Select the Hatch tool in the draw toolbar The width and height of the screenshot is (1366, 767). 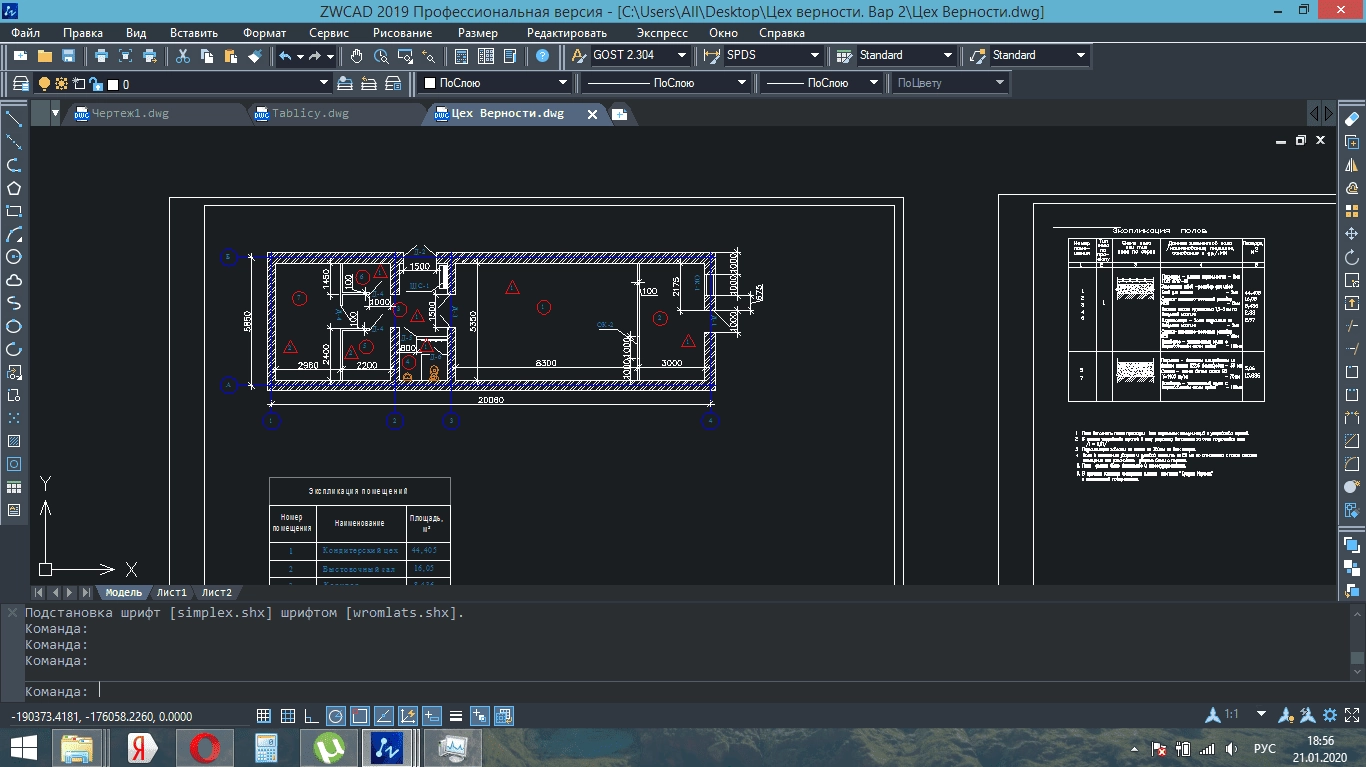pyautogui.click(x=14, y=441)
